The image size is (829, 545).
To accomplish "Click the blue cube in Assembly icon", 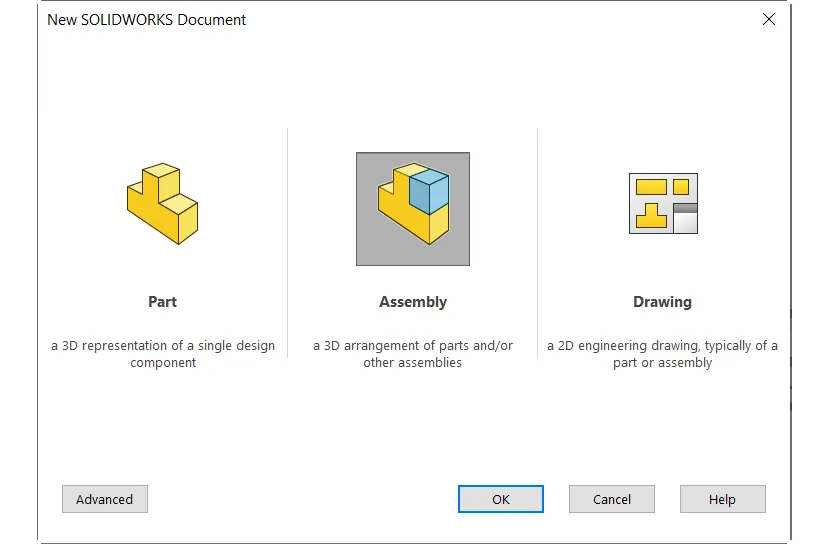I will coord(430,193).
